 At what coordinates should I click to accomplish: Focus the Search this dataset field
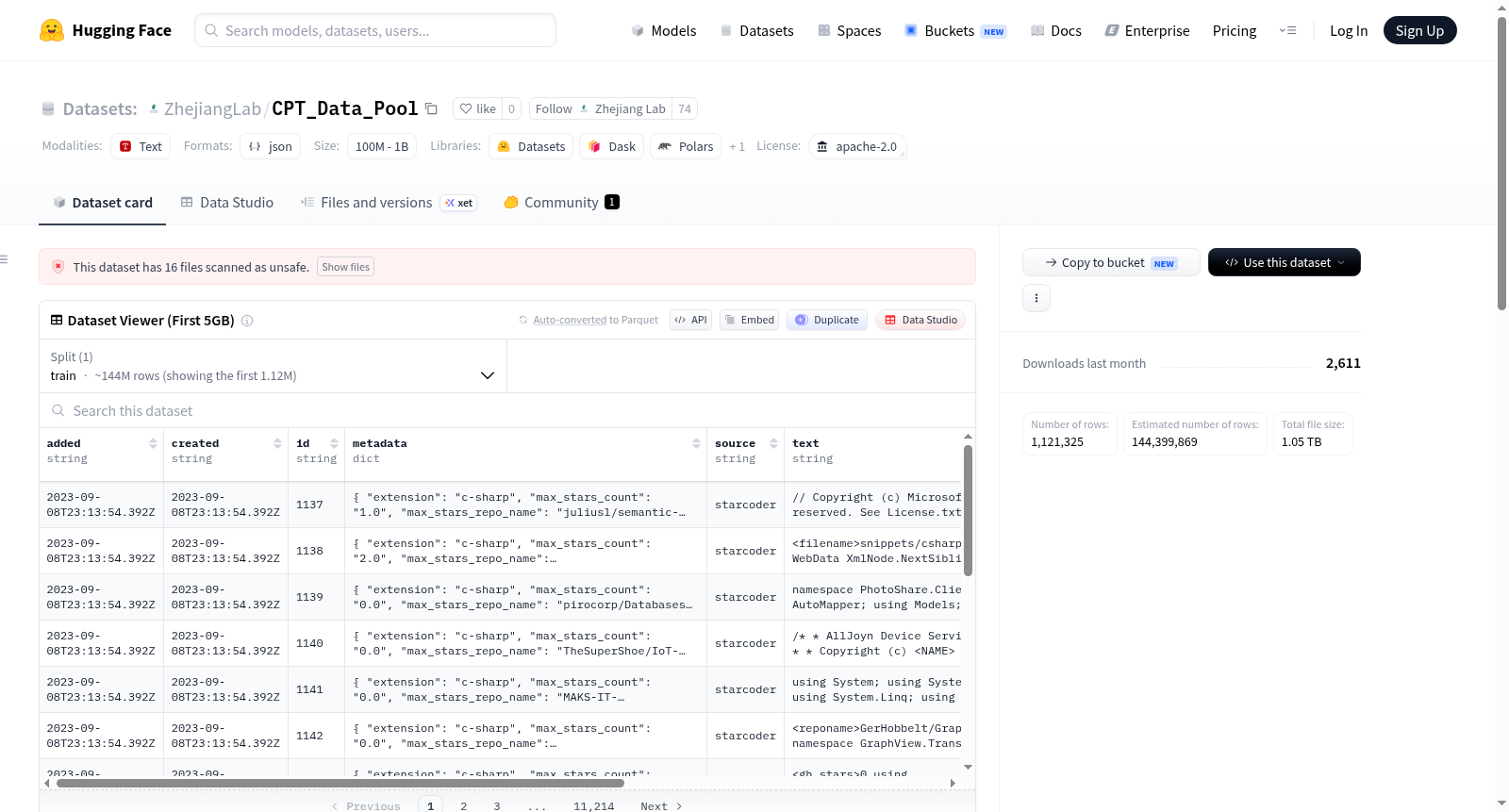click(x=507, y=411)
